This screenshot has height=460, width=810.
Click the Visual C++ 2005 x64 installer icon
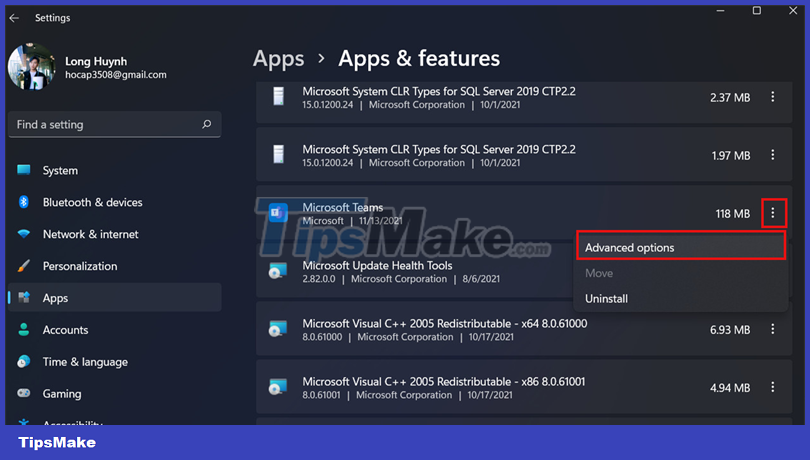coord(278,329)
